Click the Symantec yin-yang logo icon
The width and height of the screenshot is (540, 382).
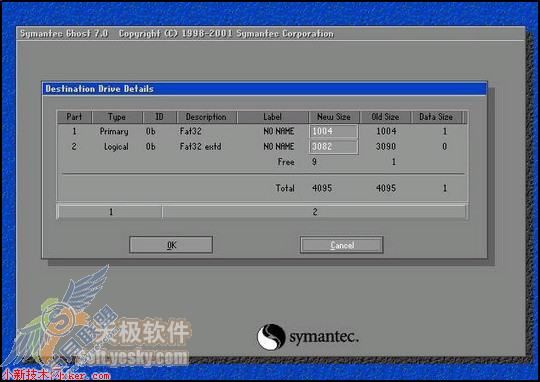tap(271, 337)
